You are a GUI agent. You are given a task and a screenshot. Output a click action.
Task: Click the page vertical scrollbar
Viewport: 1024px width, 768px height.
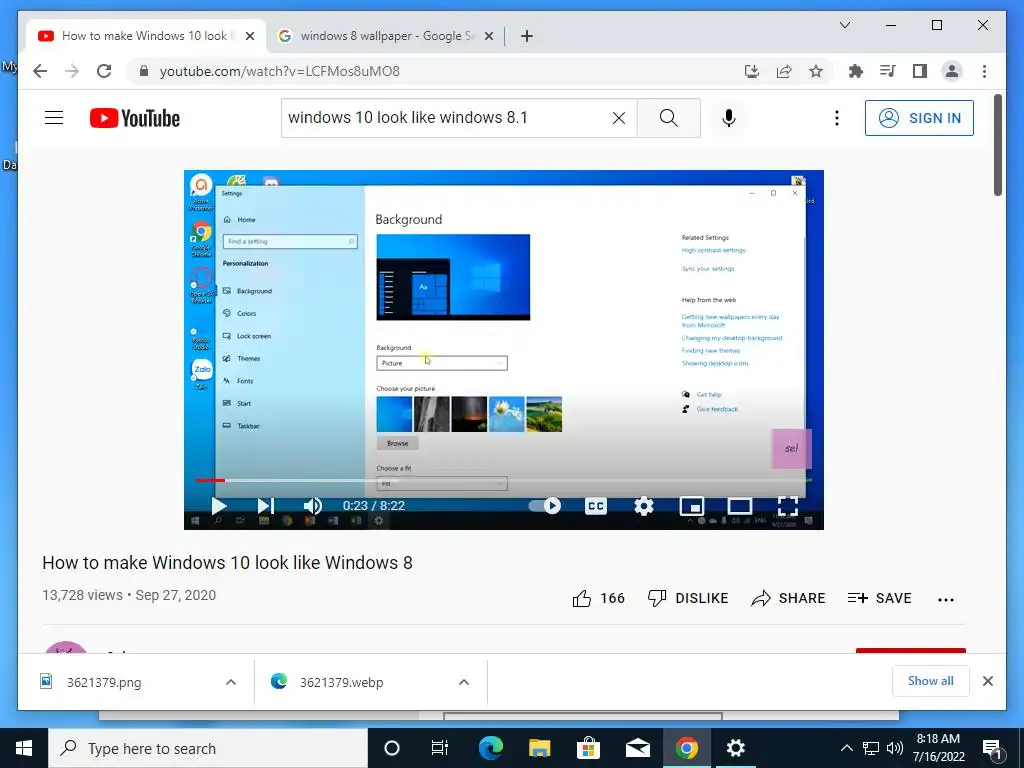tap(998, 145)
